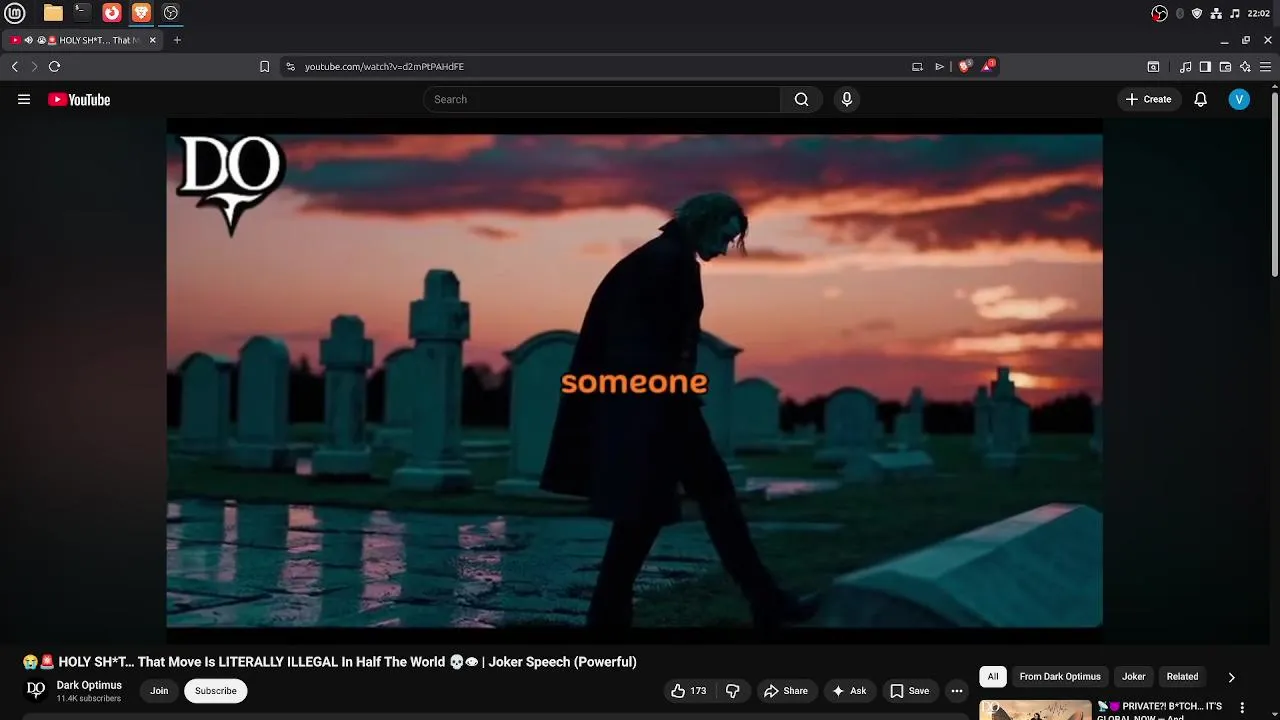Focus Brave browser from the panel
This screenshot has height=720, width=1280.
tap(141, 13)
